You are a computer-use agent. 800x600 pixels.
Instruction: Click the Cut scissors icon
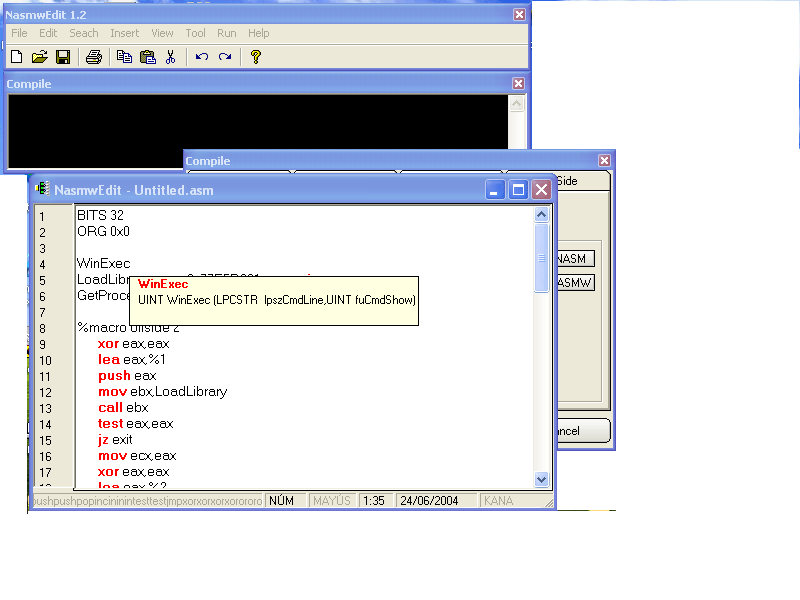(x=171, y=57)
